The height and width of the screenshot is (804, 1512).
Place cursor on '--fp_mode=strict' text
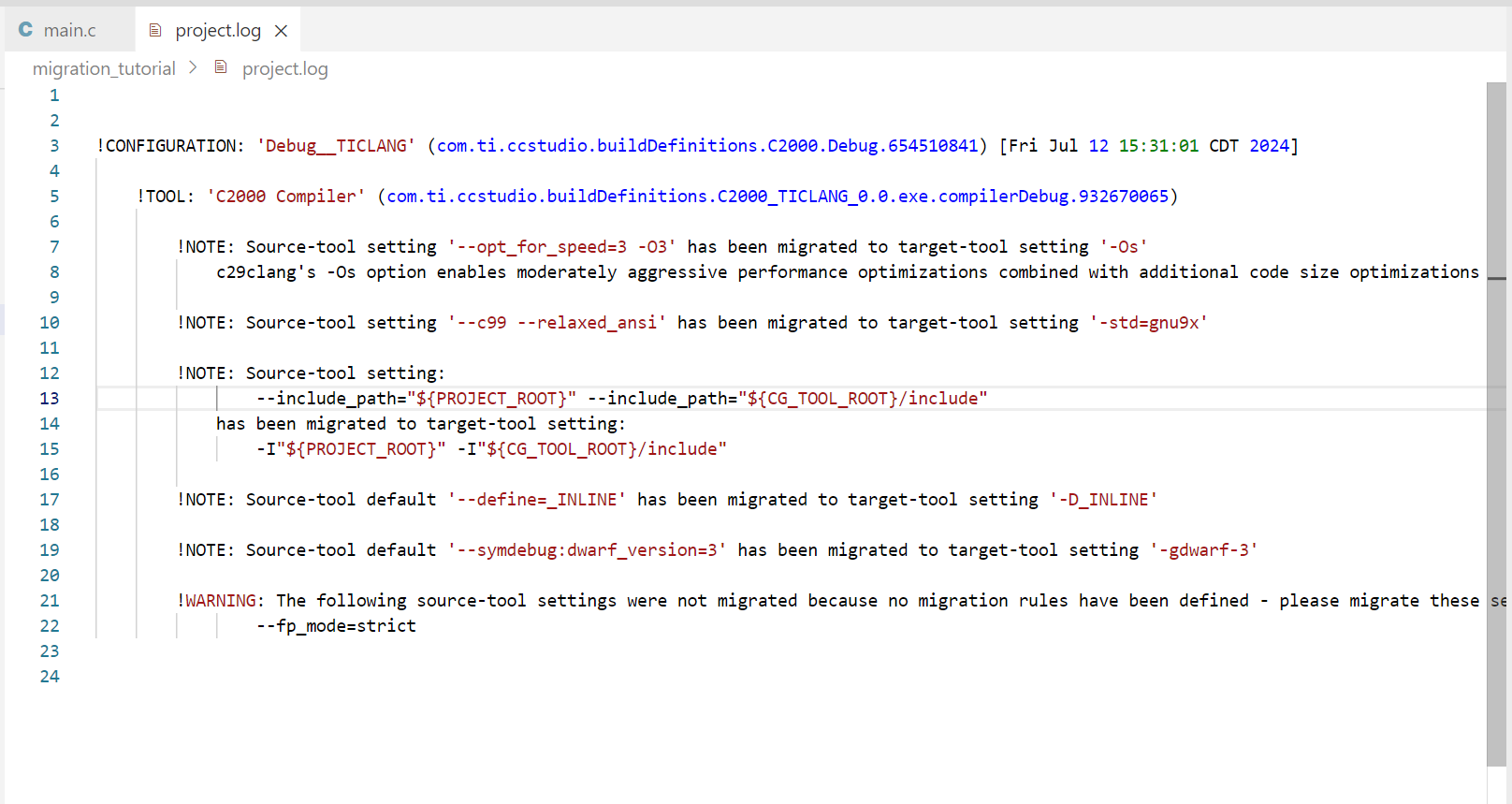(x=336, y=626)
